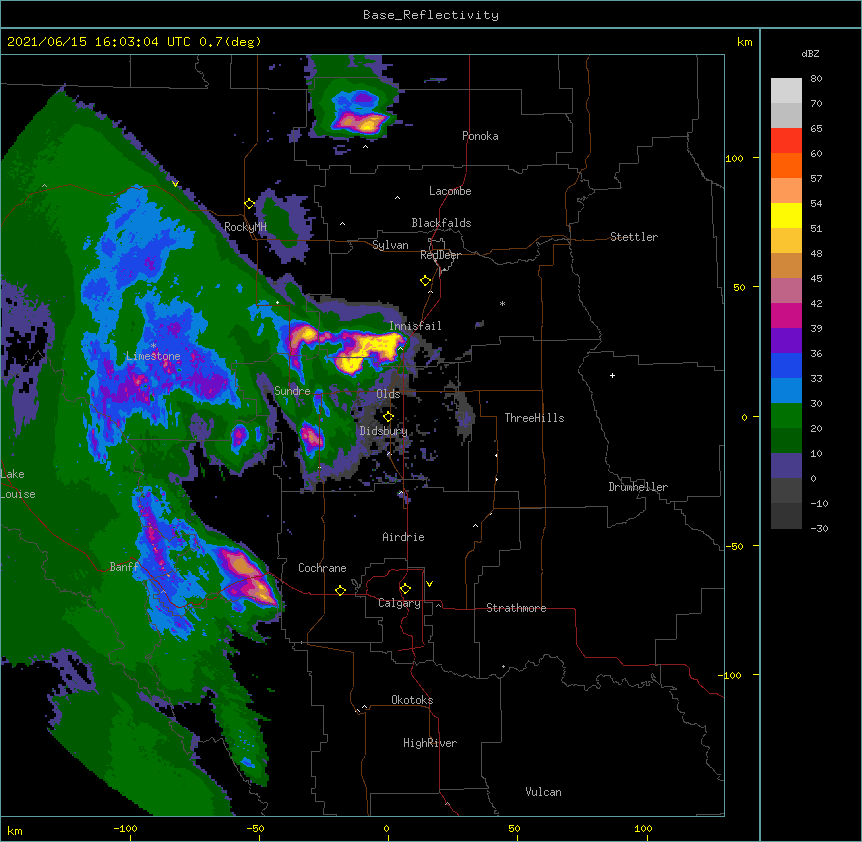Viewport: 862px width, 842px height.
Task: Click the Ponoka city label
Action: pyautogui.click(x=480, y=136)
